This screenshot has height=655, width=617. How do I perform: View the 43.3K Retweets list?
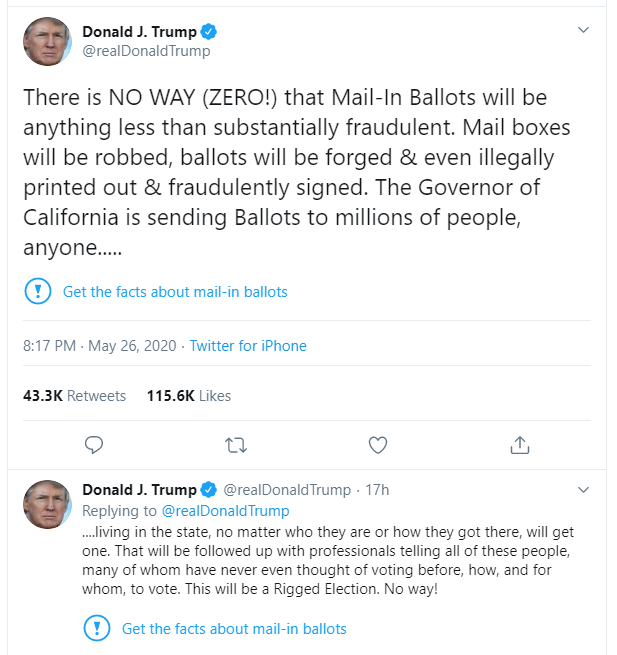[x=75, y=396]
